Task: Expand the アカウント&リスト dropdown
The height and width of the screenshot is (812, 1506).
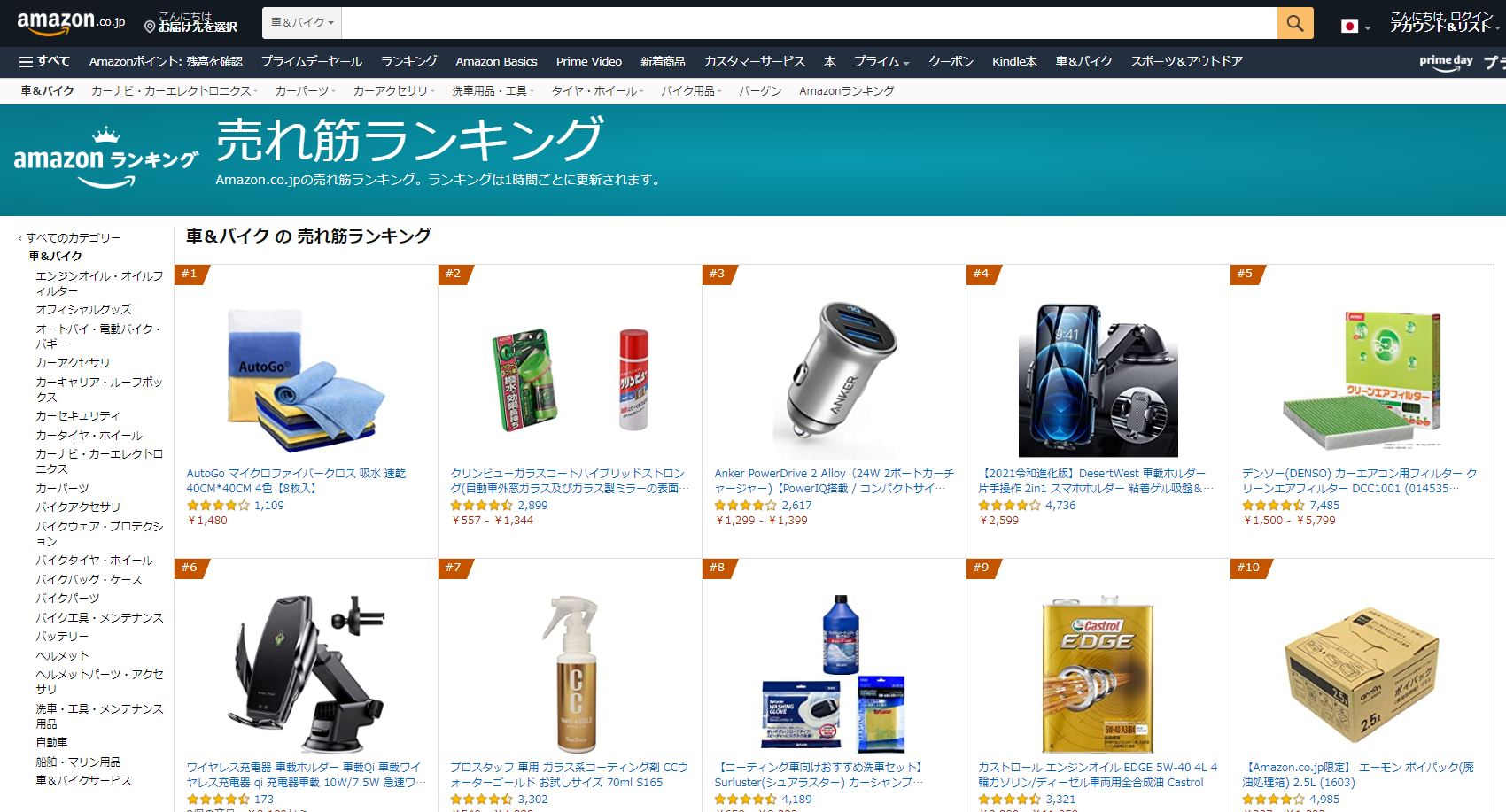Action: pos(1444,27)
